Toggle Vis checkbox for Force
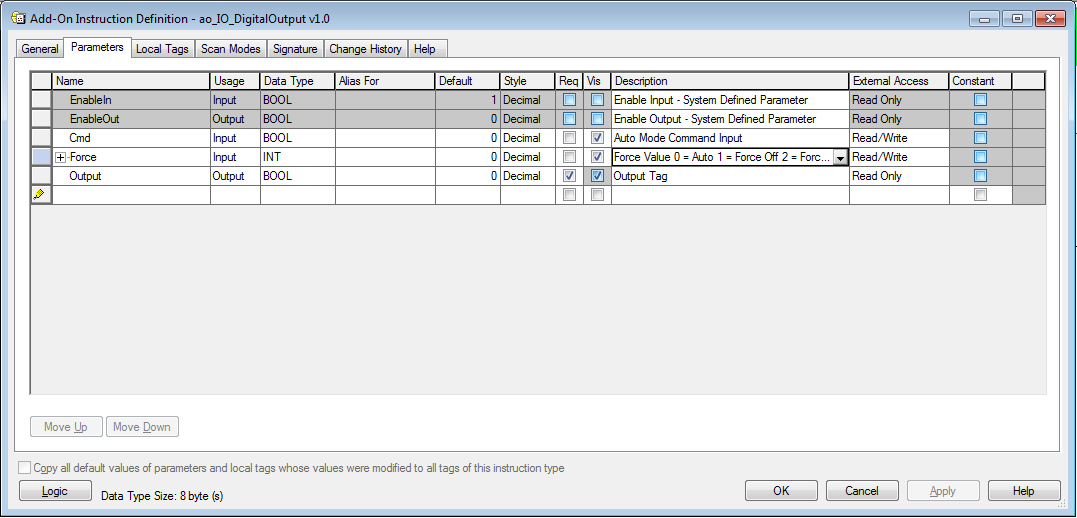The width and height of the screenshot is (1077, 518). pyautogui.click(x=598, y=157)
